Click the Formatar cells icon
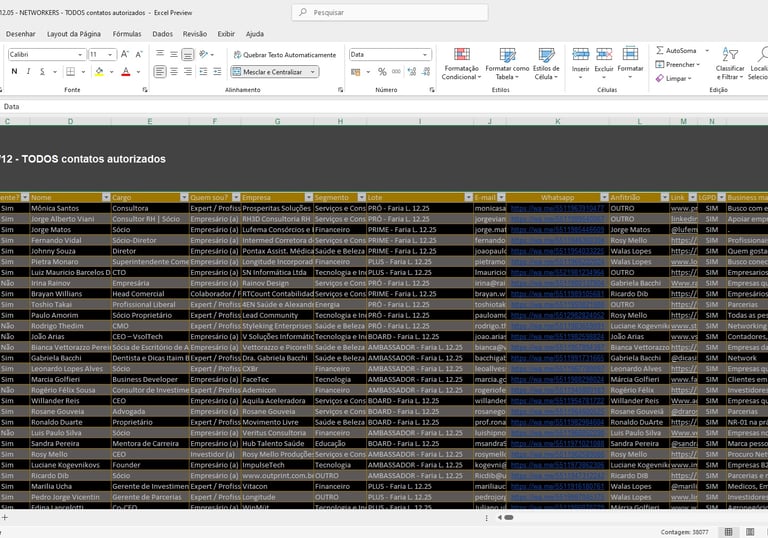The image size is (768, 538). tap(630, 54)
